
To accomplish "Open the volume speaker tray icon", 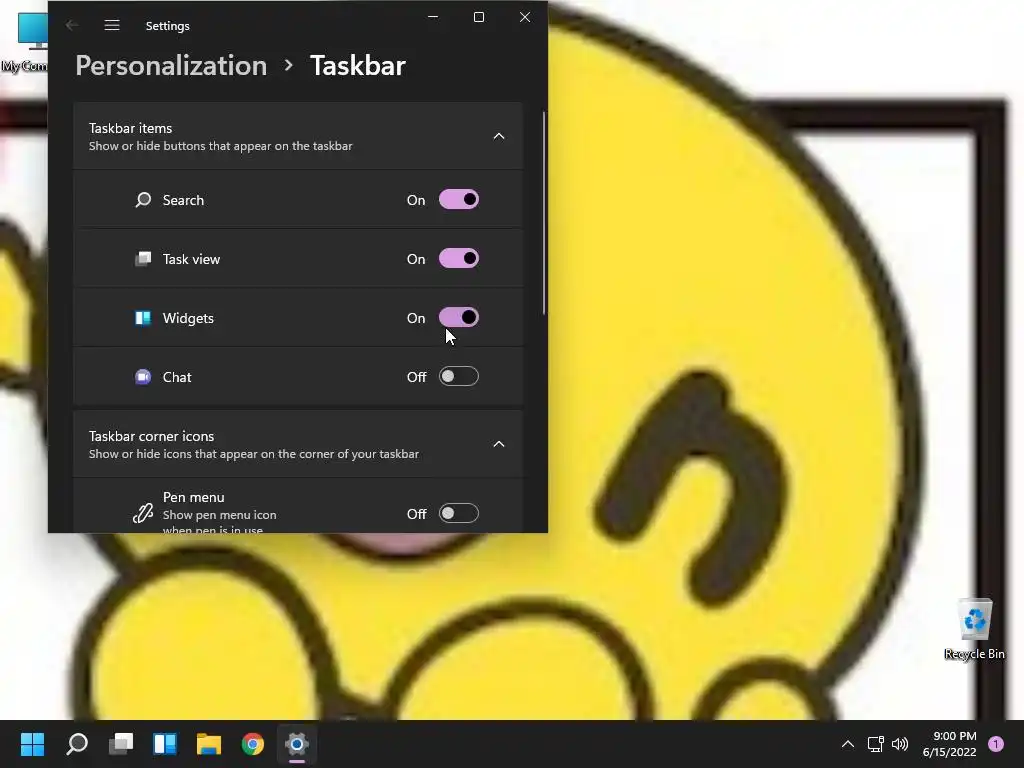I will [900, 744].
